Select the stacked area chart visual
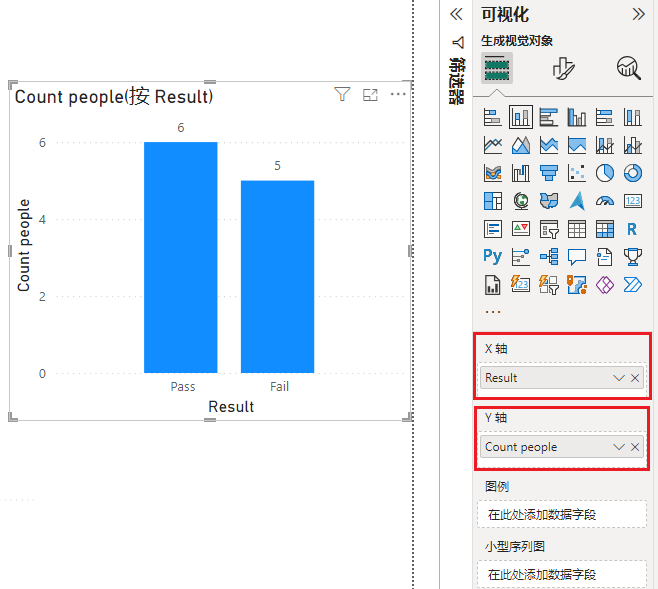Image resolution: width=658 pixels, height=589 pixels. [549, 145]
